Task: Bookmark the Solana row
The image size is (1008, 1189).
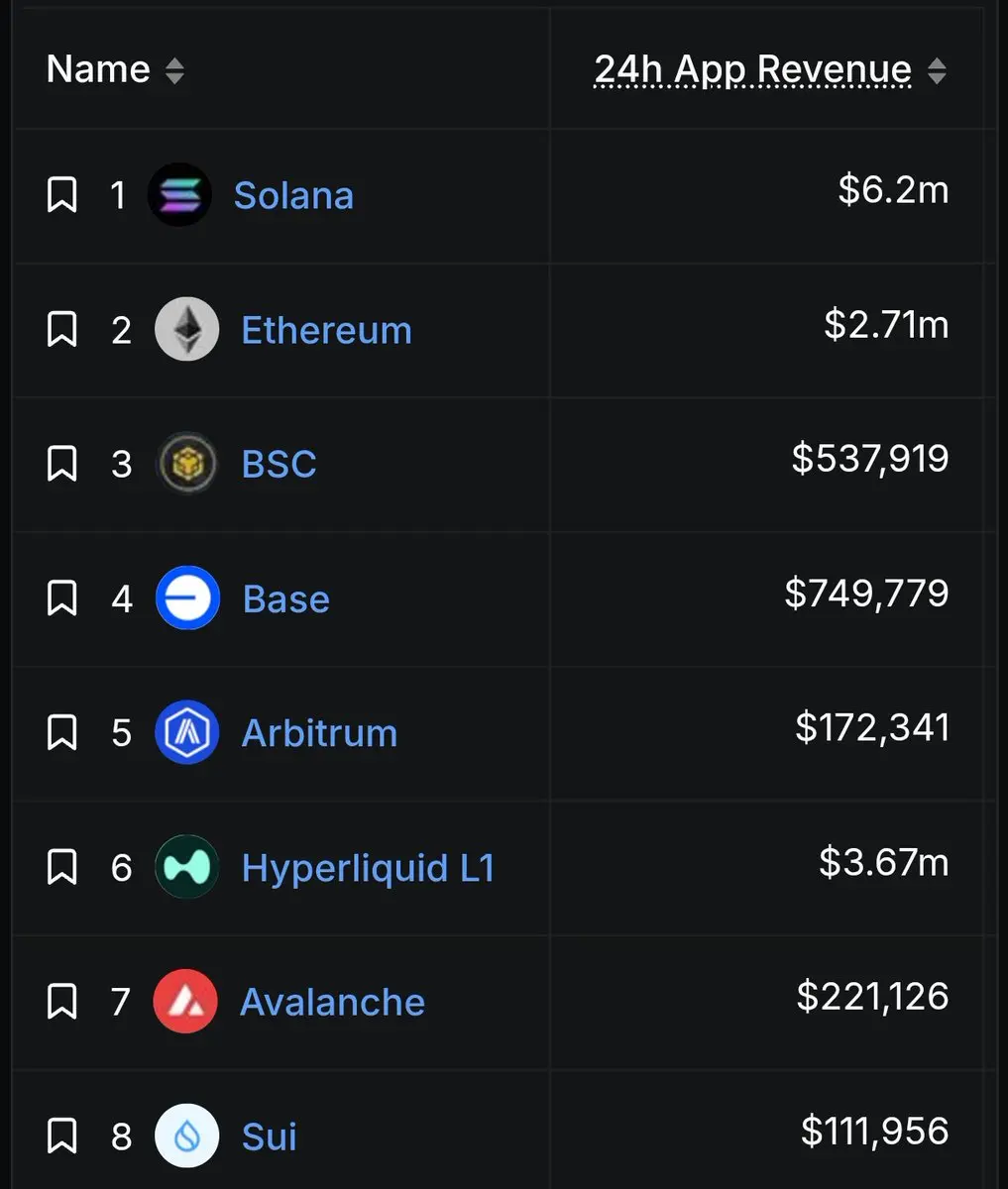Action: [62, 195]
